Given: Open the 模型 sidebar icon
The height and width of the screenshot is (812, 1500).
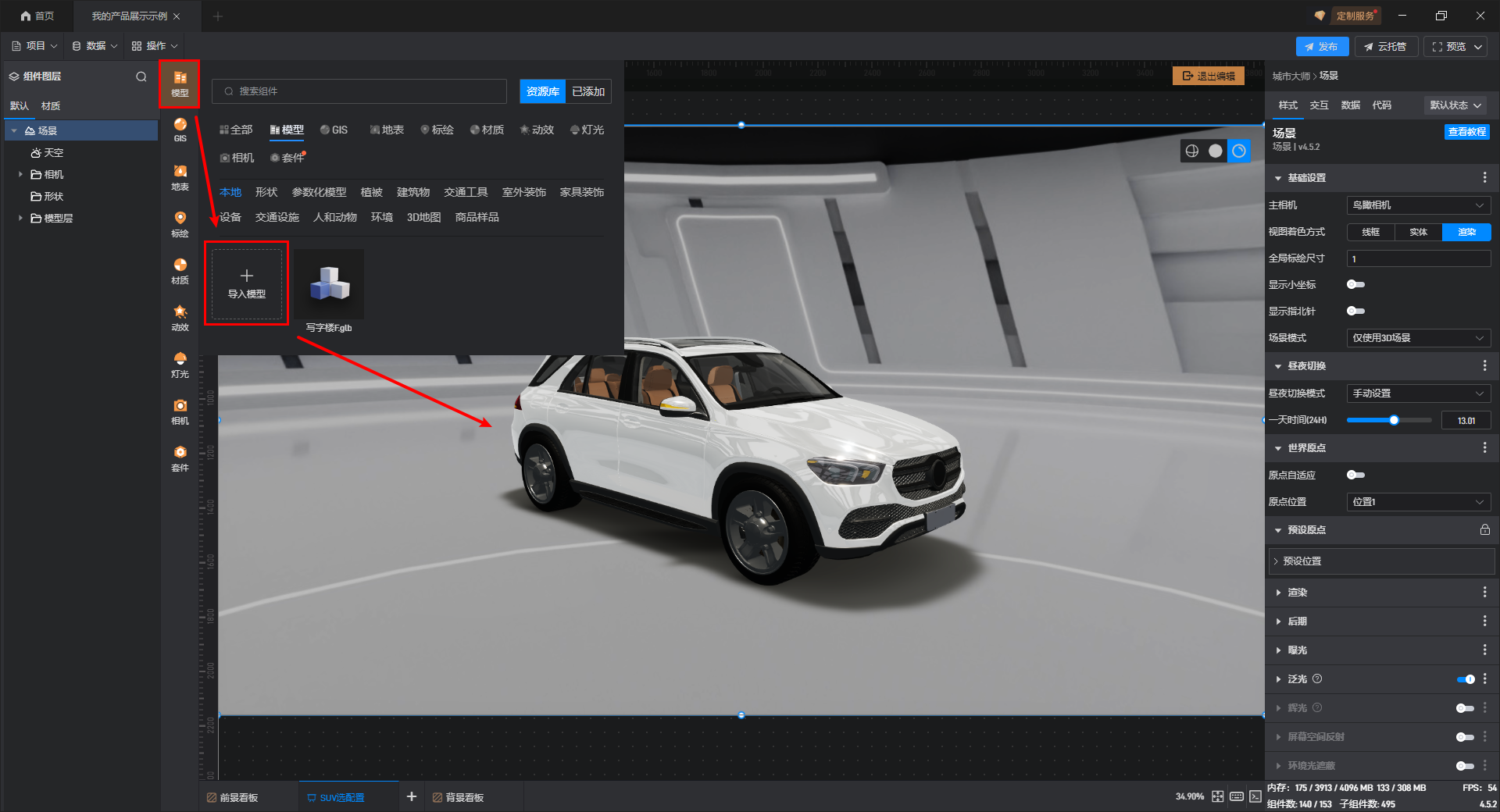Looking at the screenshot, I should (180, 84).
